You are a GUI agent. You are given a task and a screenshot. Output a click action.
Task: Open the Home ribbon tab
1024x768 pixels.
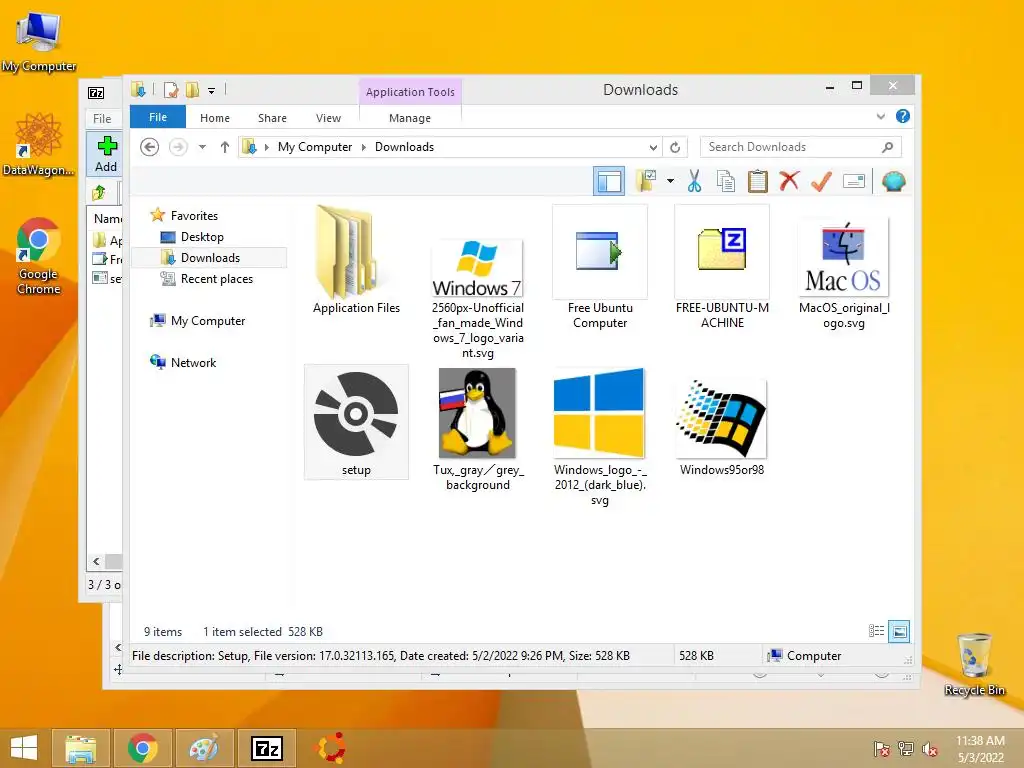215,118
